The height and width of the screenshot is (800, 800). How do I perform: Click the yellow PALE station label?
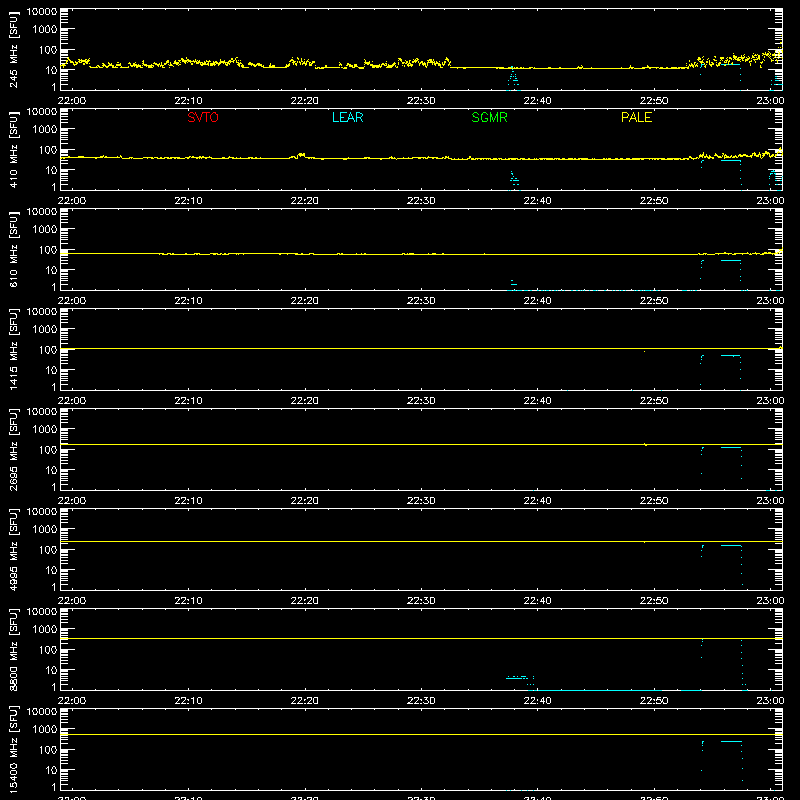click(636, 117)
